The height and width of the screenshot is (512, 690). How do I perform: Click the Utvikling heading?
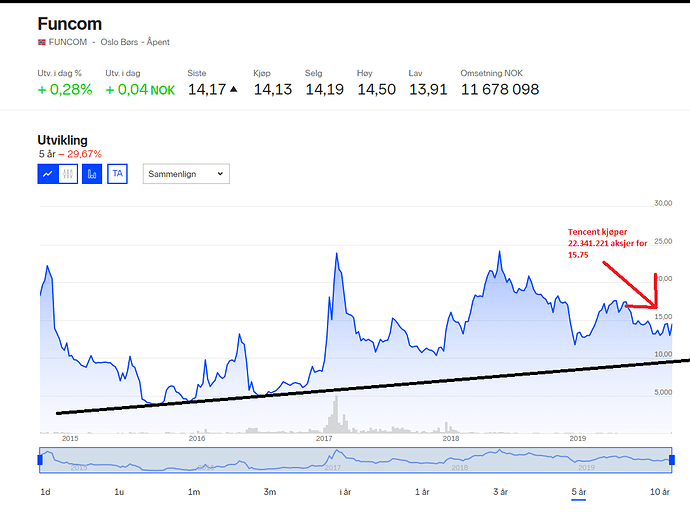[62, 140]
